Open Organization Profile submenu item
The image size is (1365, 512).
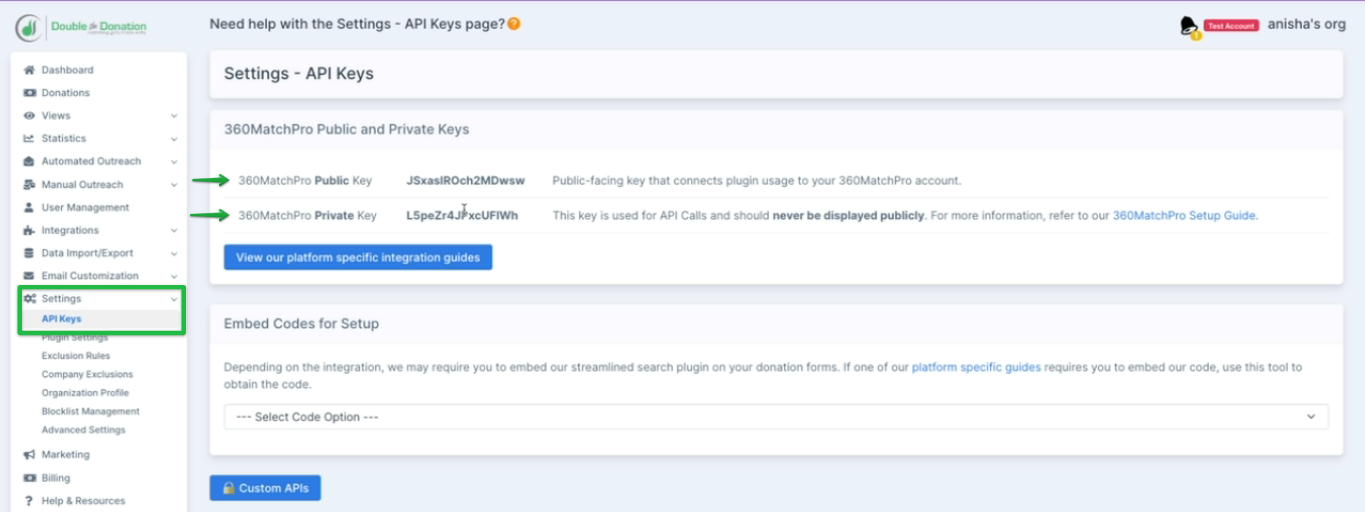click(x=85, y=393)
